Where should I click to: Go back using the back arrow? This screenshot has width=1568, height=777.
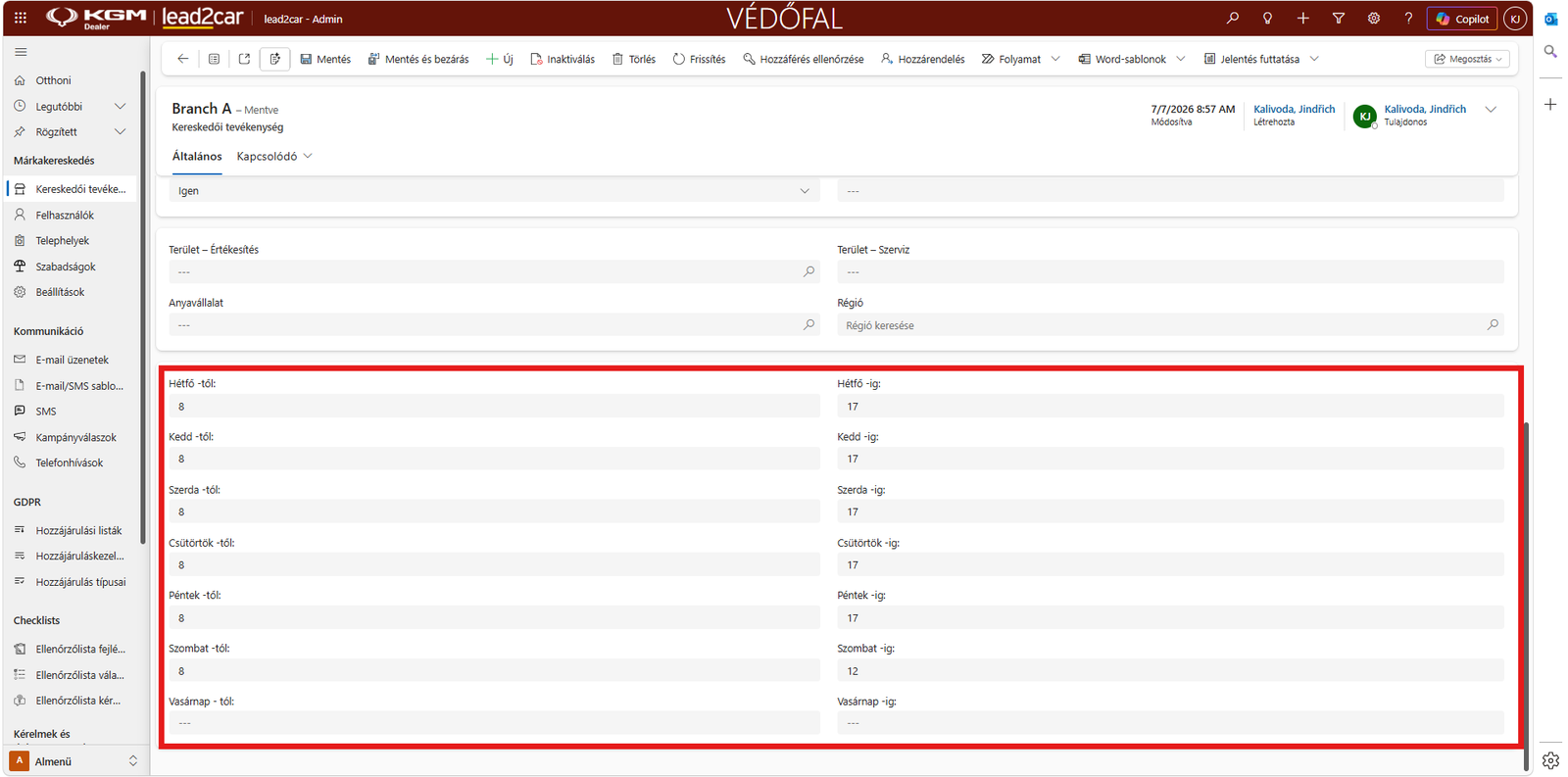(183, 59)
